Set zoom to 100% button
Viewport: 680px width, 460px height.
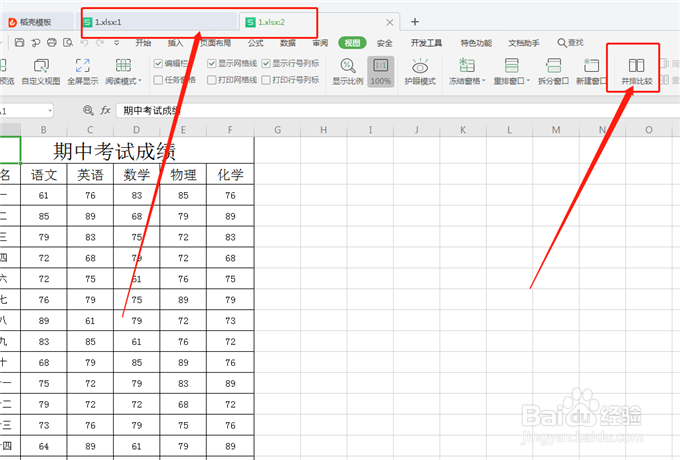click(x=381, y=72)
